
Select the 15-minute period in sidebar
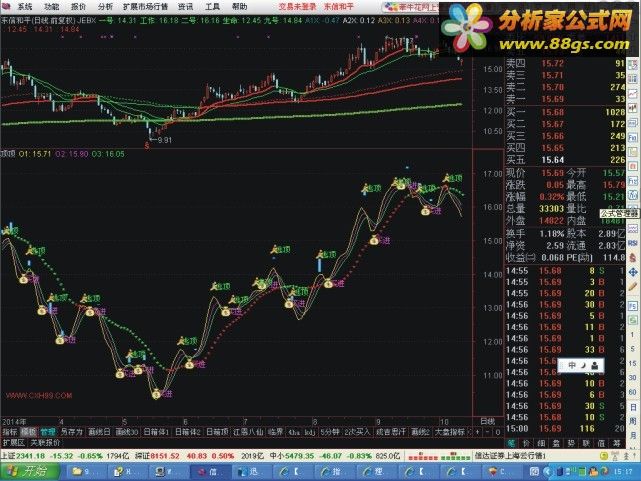(x=633, y=363)
